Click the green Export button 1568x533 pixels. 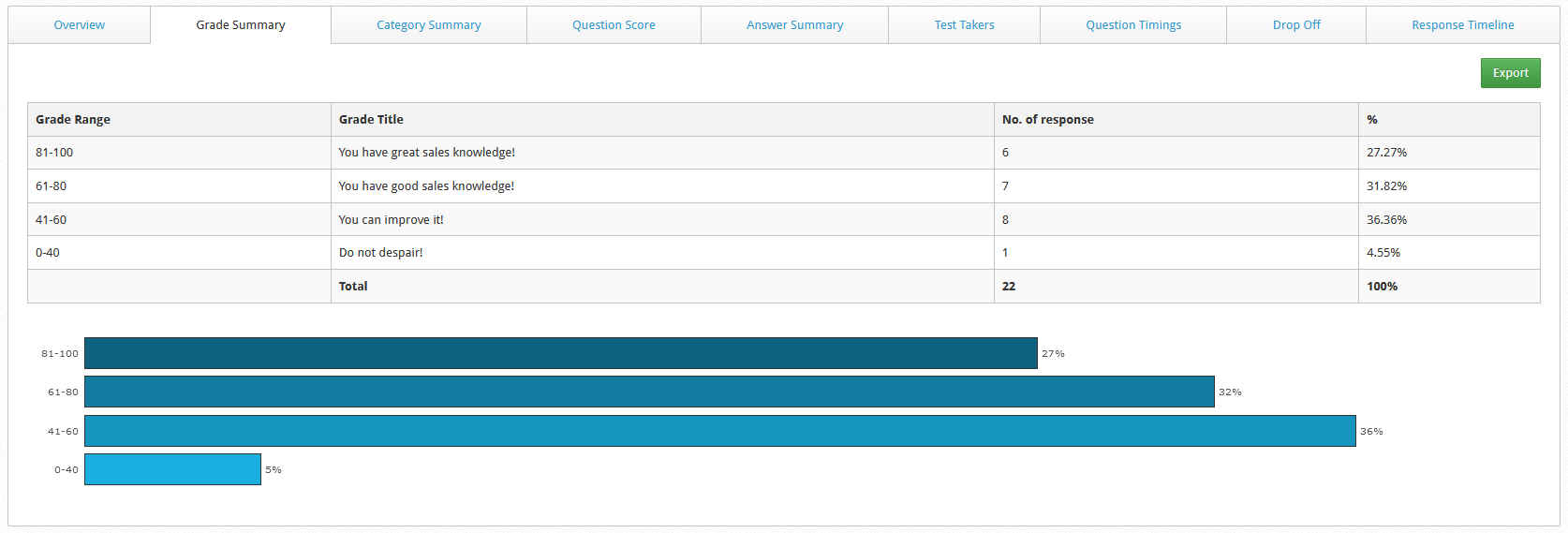pyautogui.click(x=1510, y=73)
